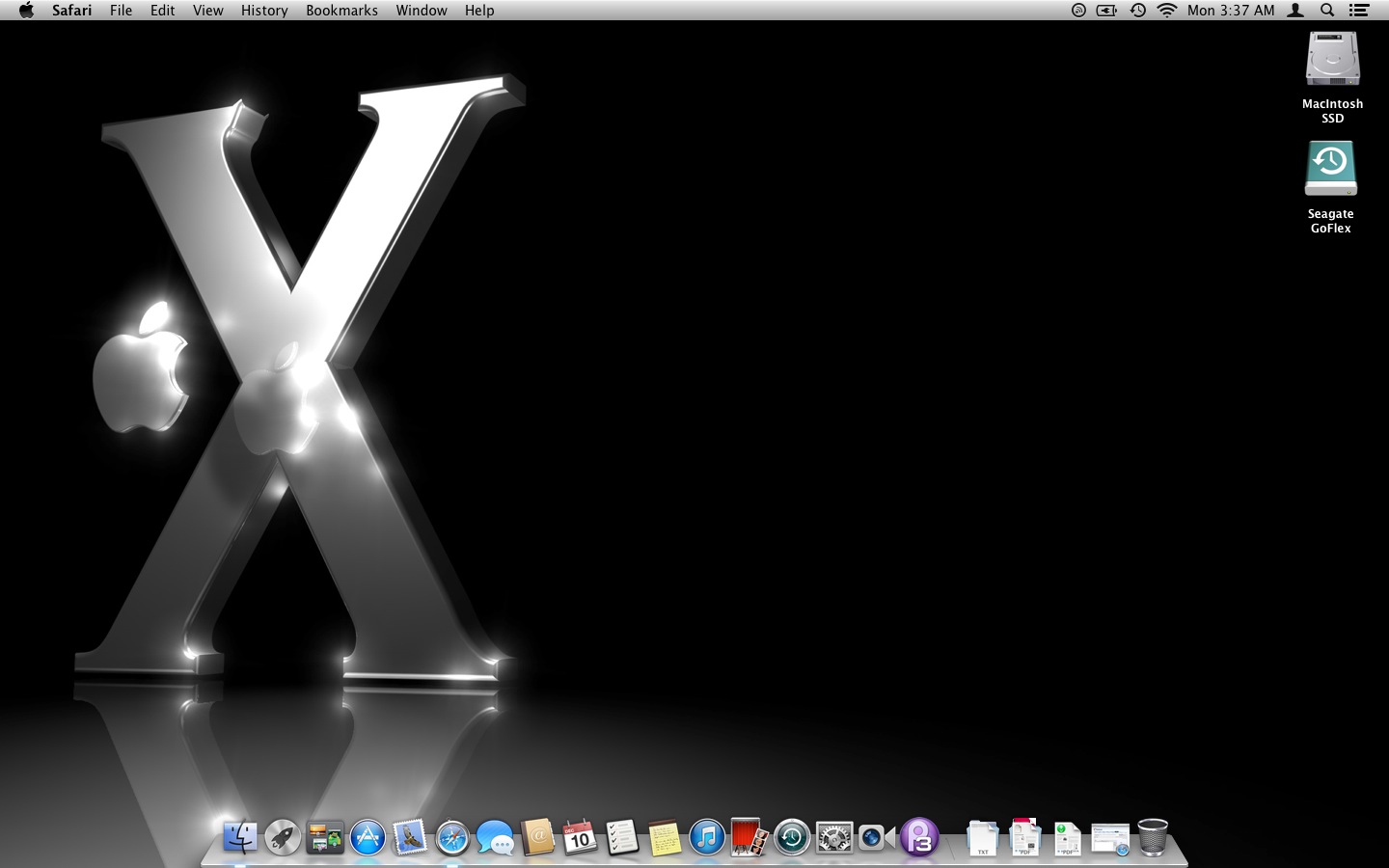Open Messages speech bubble icon
1389x868 pixels.
click(495, 837)
